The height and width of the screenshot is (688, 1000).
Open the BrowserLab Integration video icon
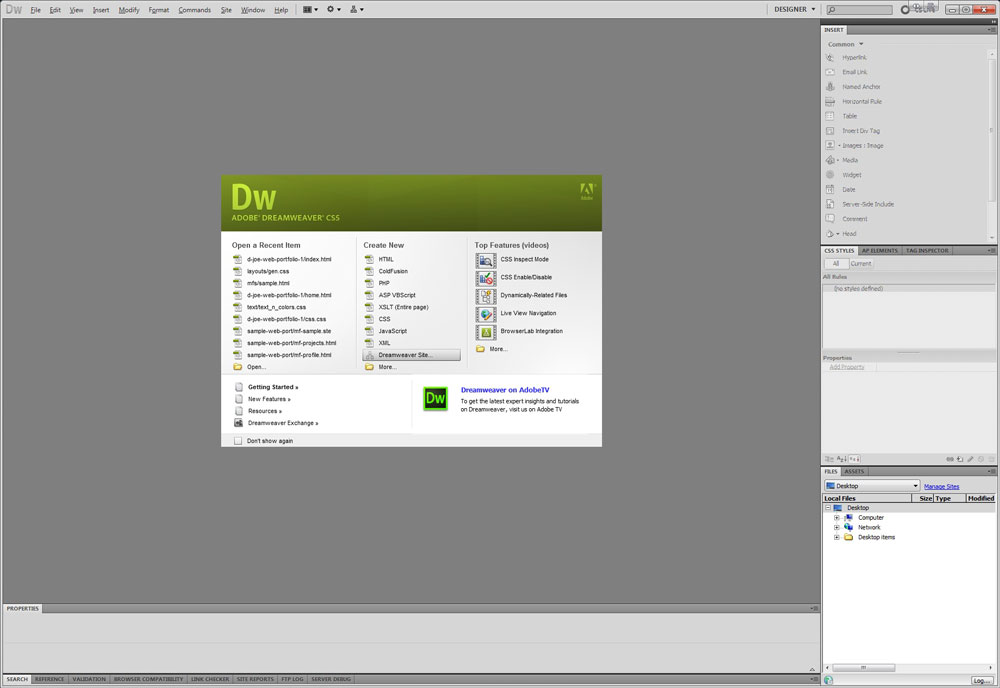(x=486, y=332)
